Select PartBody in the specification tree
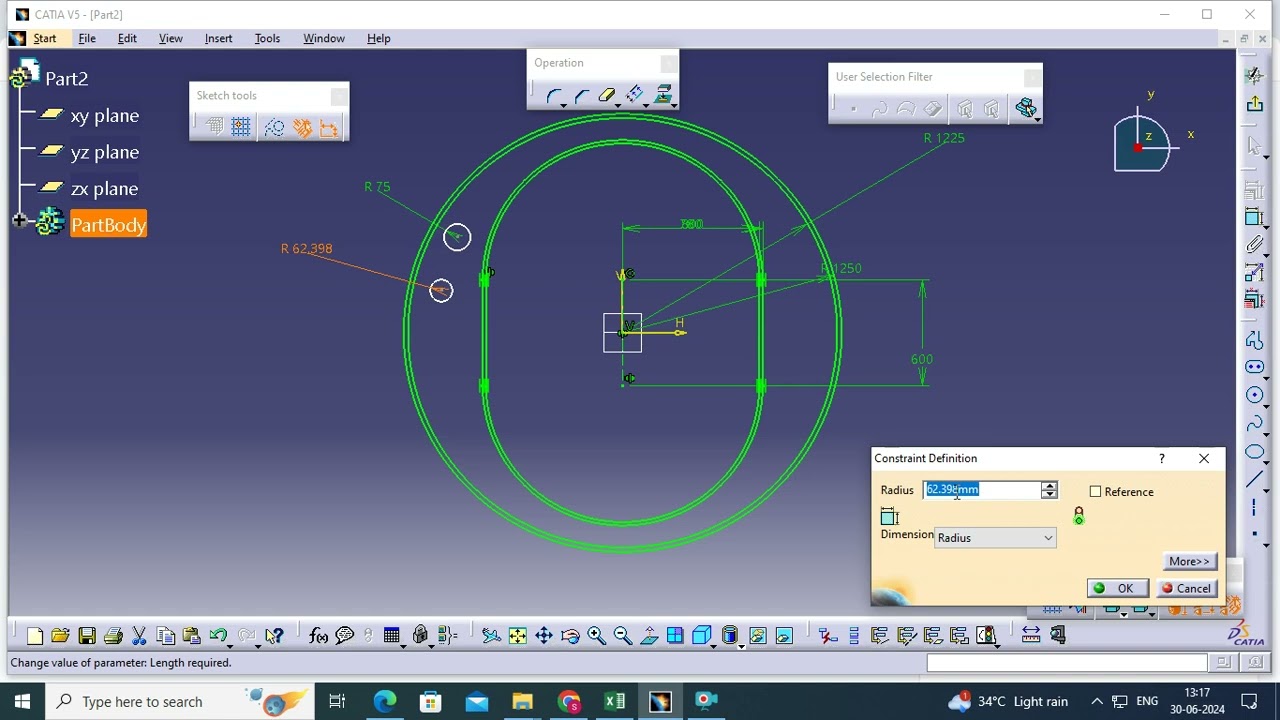Viewport: 1280px width, 720px height. tap(108, 225)
